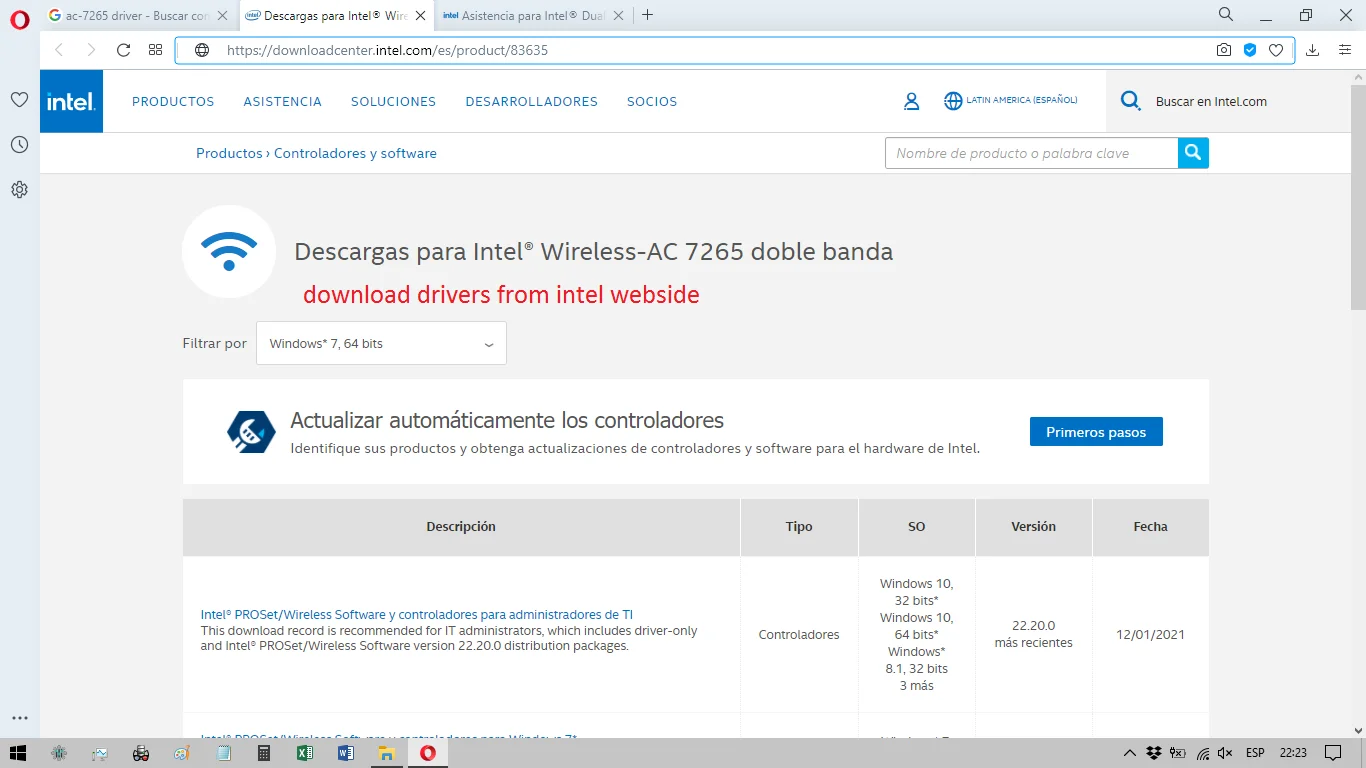Go back to the previous page
Screen dimensions: 1366x768
[x=59, y=50]
